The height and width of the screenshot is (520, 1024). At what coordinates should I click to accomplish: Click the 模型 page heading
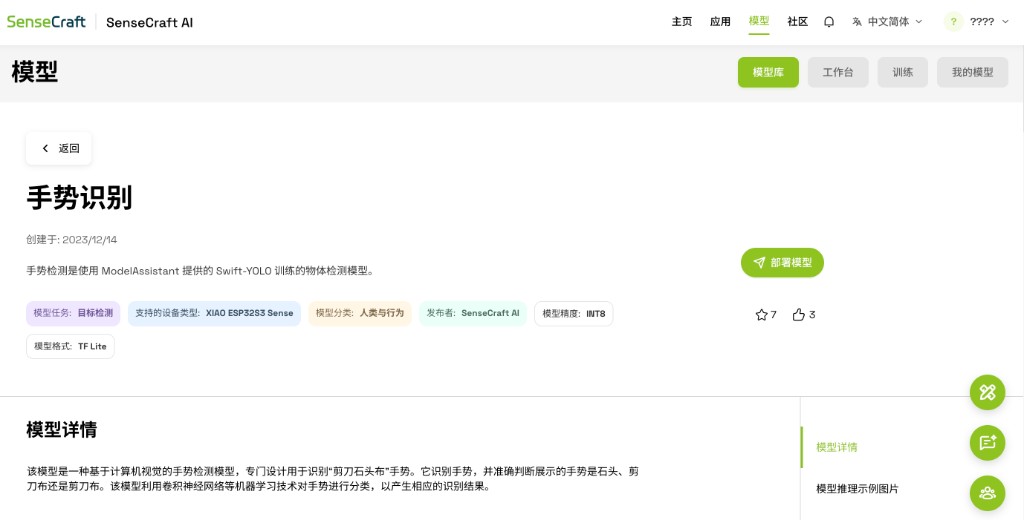coord(35,71)
